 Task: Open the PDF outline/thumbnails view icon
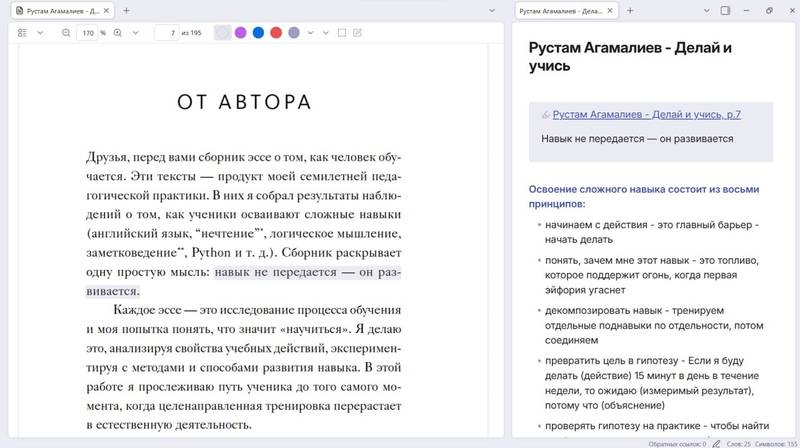click(x=22, y=33)
